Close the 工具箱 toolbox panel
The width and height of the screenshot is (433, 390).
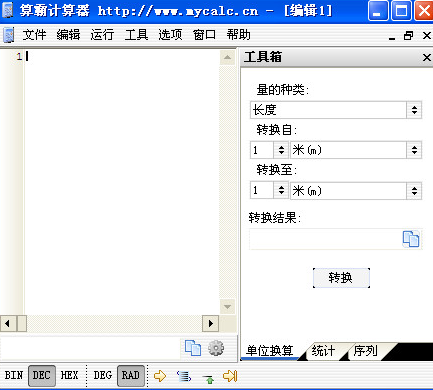(426, 57)
